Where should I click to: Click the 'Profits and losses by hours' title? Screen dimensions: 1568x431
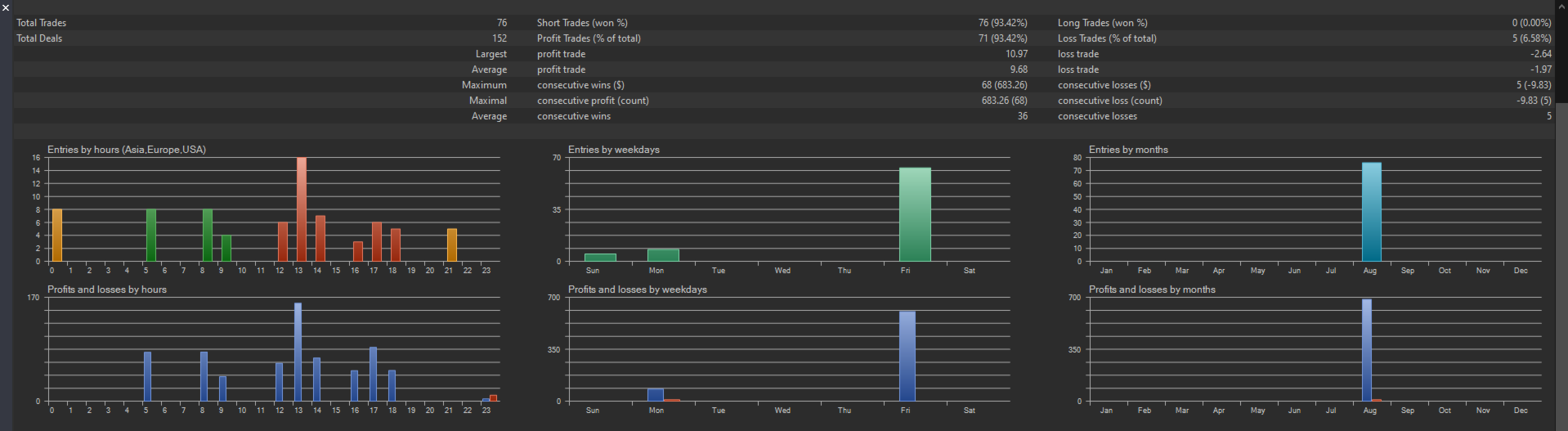[107, 290]
